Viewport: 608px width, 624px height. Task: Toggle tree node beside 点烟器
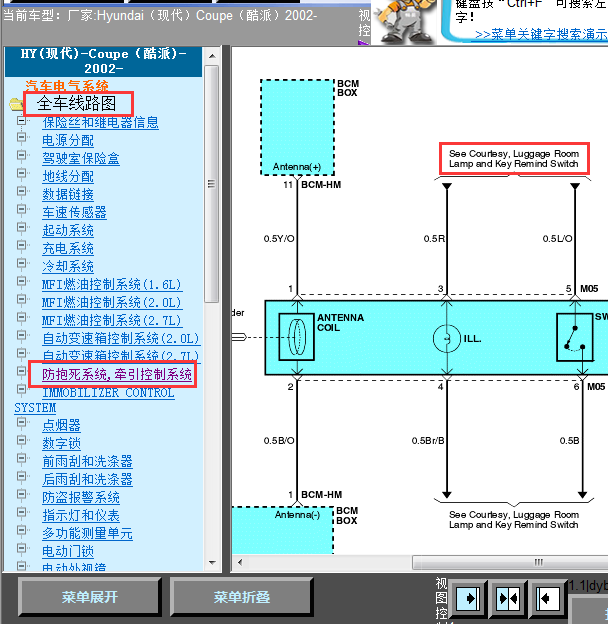click(x=21, y=422)
